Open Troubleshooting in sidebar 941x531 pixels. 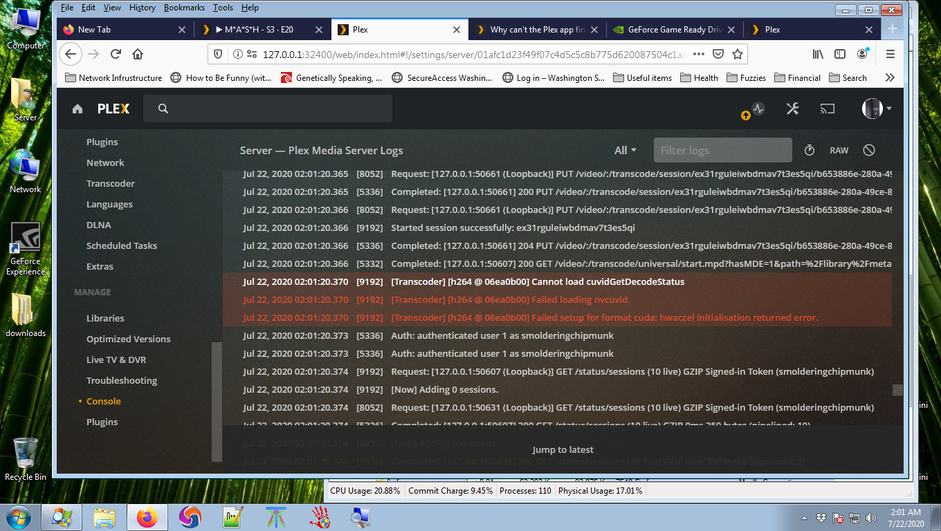(122, 380)
